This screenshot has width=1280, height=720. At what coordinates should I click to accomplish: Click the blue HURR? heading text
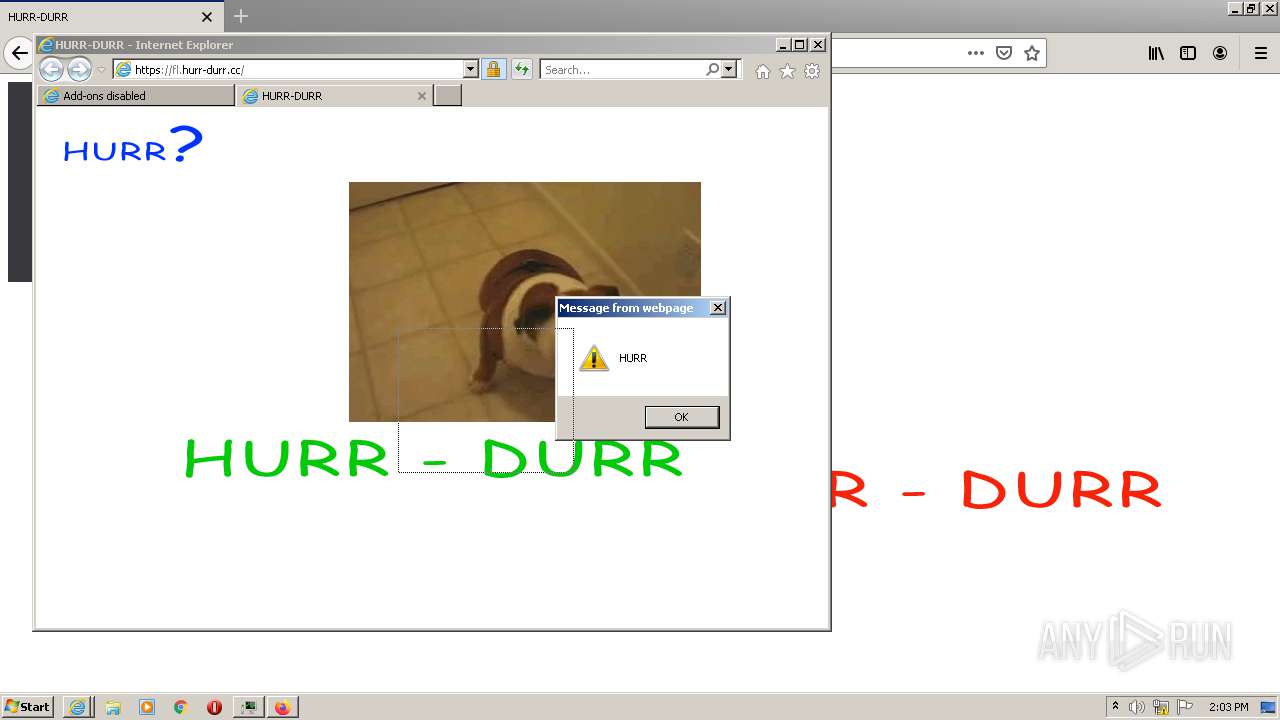coord(132,146)
